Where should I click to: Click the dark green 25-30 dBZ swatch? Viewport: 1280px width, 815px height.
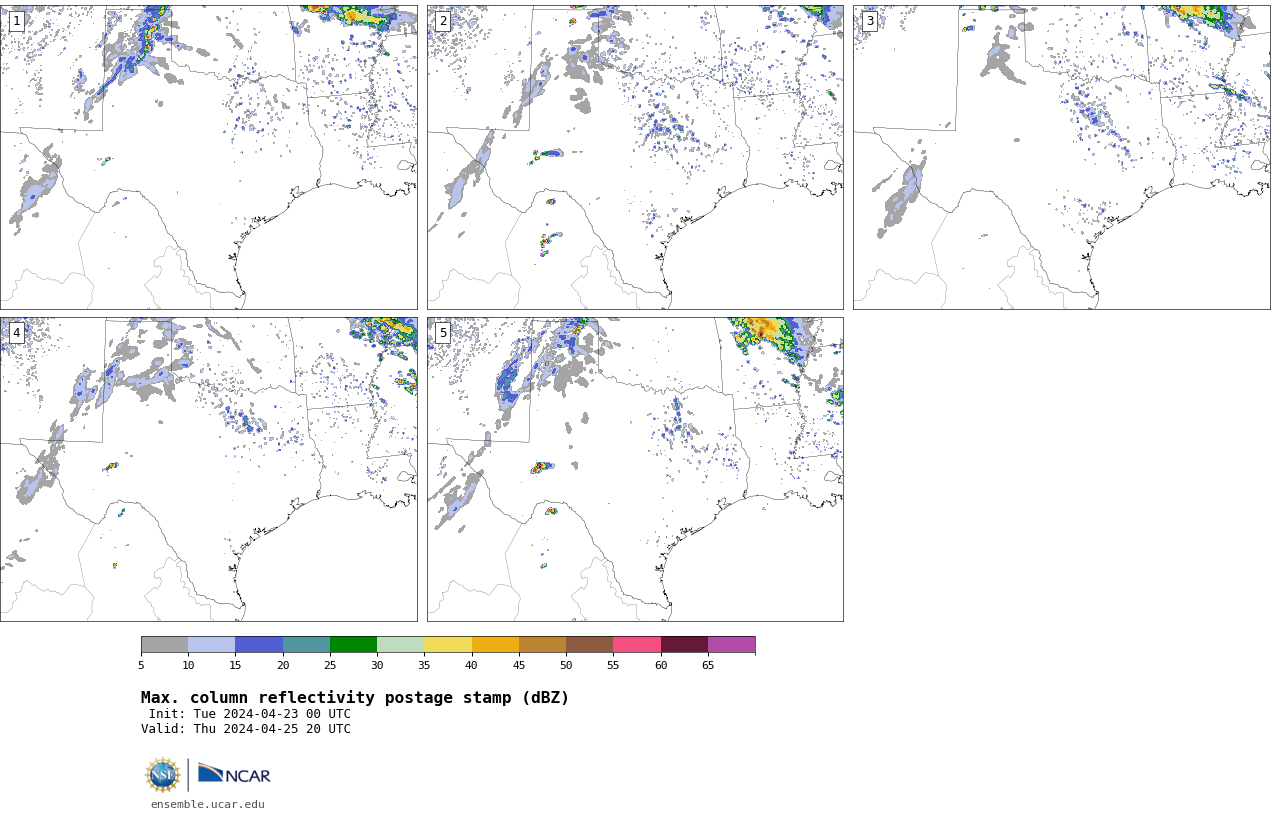click(x=353, y=645)
